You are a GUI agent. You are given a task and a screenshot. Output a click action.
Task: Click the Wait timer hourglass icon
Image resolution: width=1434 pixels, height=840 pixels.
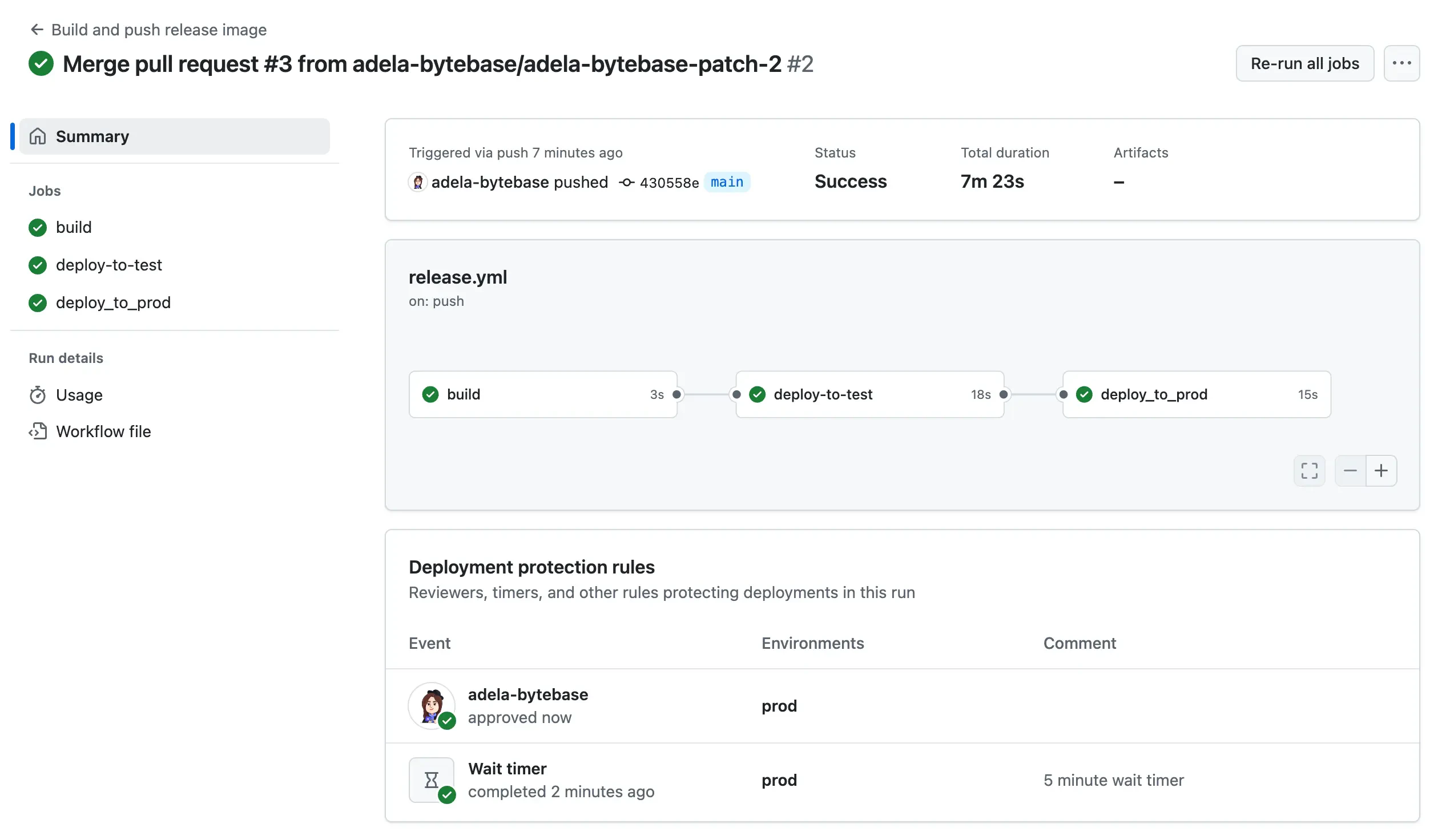[432, 780]
